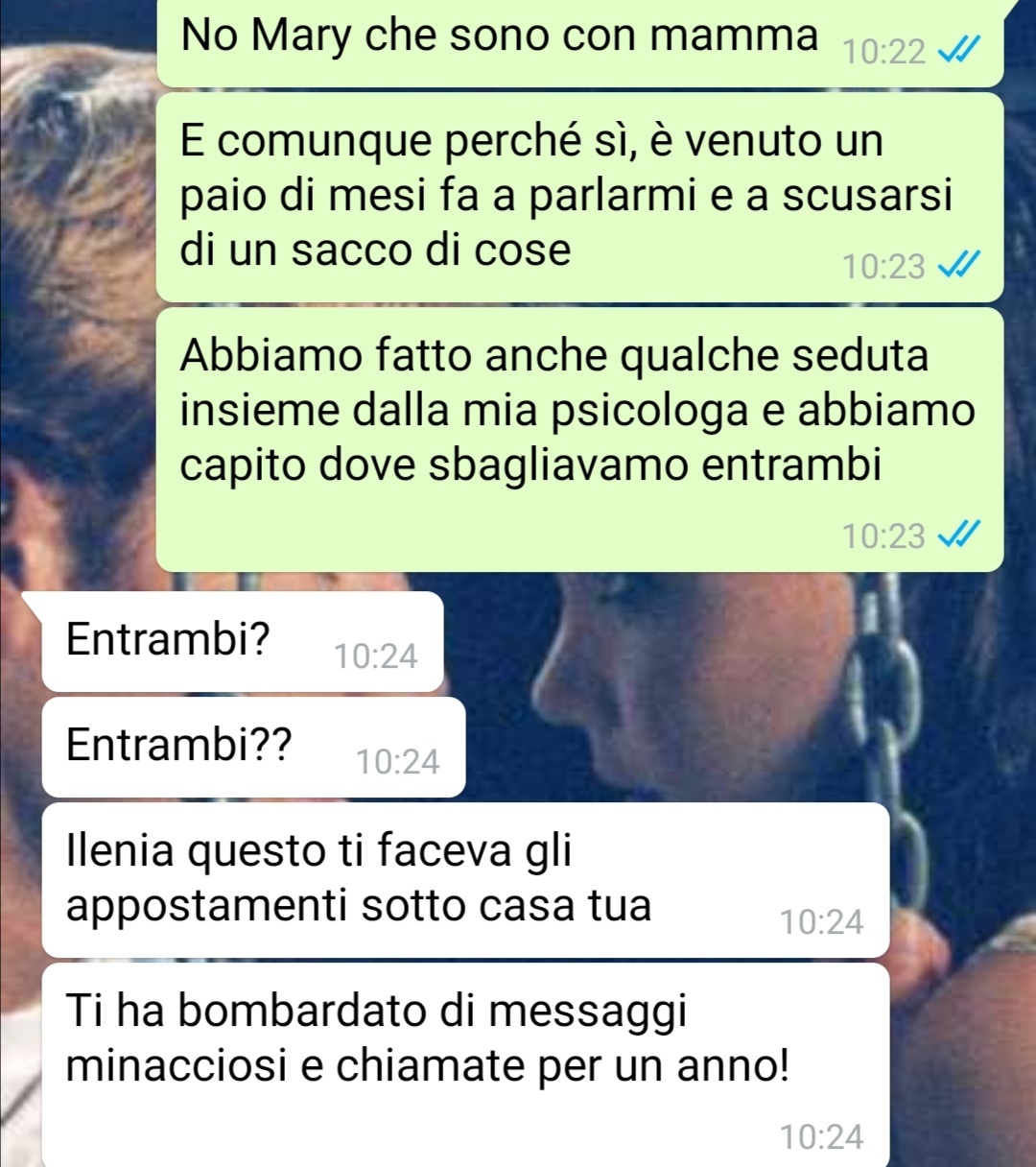Tap the 10:24 timestamp on the 'appostamenti' message
The width and height of the screenshot is (1036, 1167).
[x=822, y=922]
